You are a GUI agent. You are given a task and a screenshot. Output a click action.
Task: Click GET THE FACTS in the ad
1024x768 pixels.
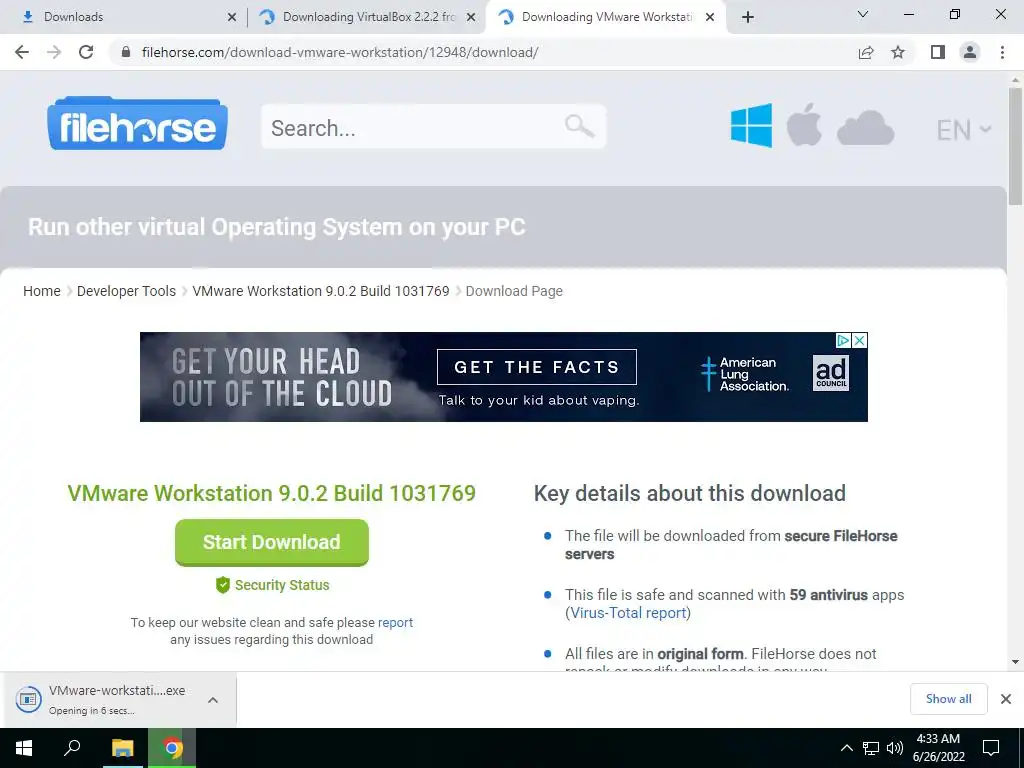tap(536, 367)
